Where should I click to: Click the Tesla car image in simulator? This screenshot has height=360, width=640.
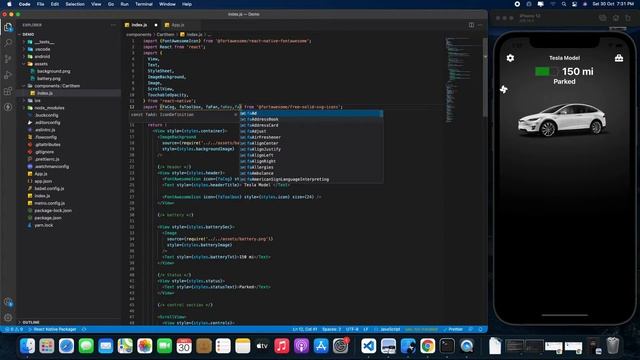point(562,120)
